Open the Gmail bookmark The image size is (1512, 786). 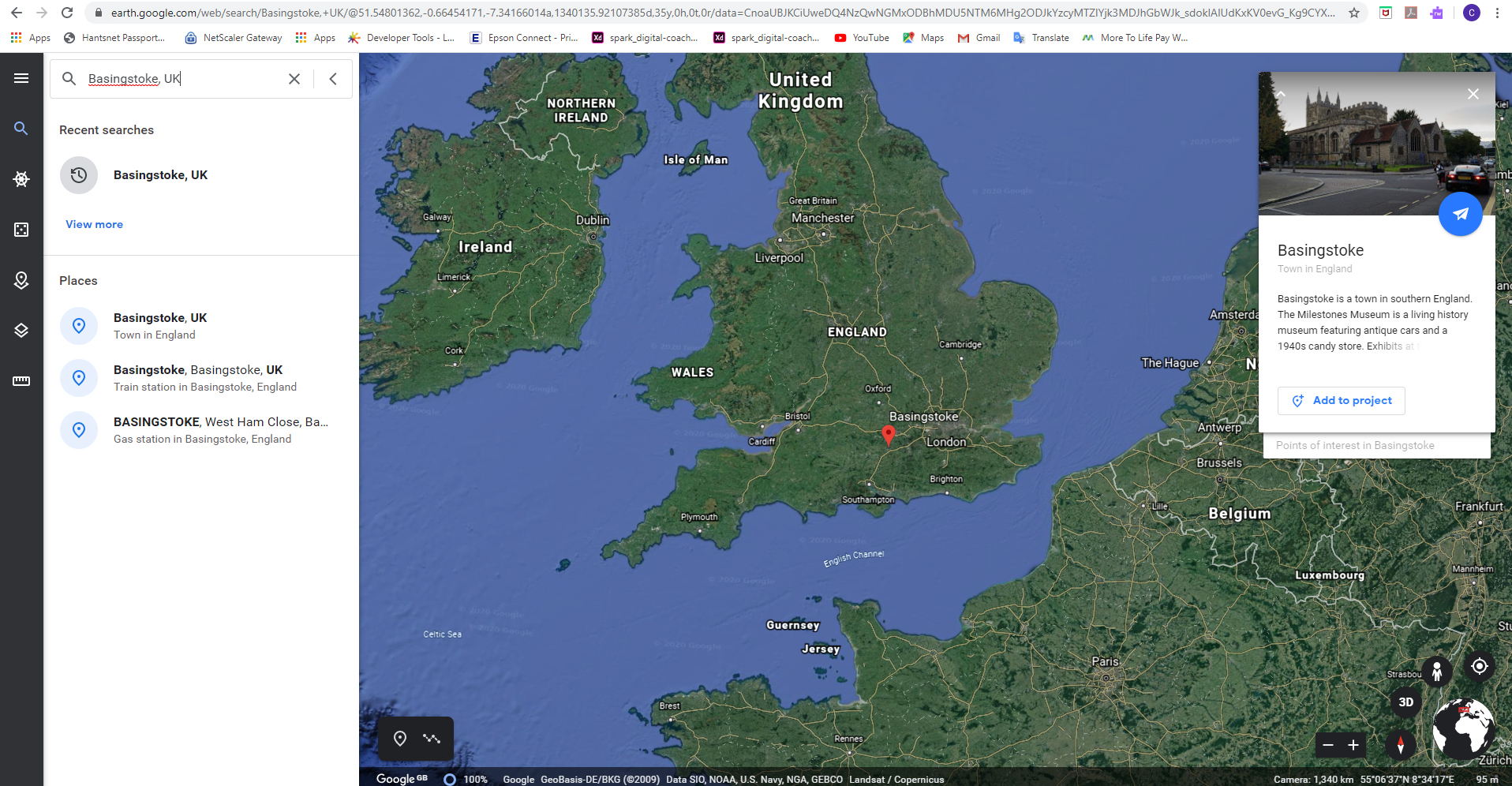point(979,38)
